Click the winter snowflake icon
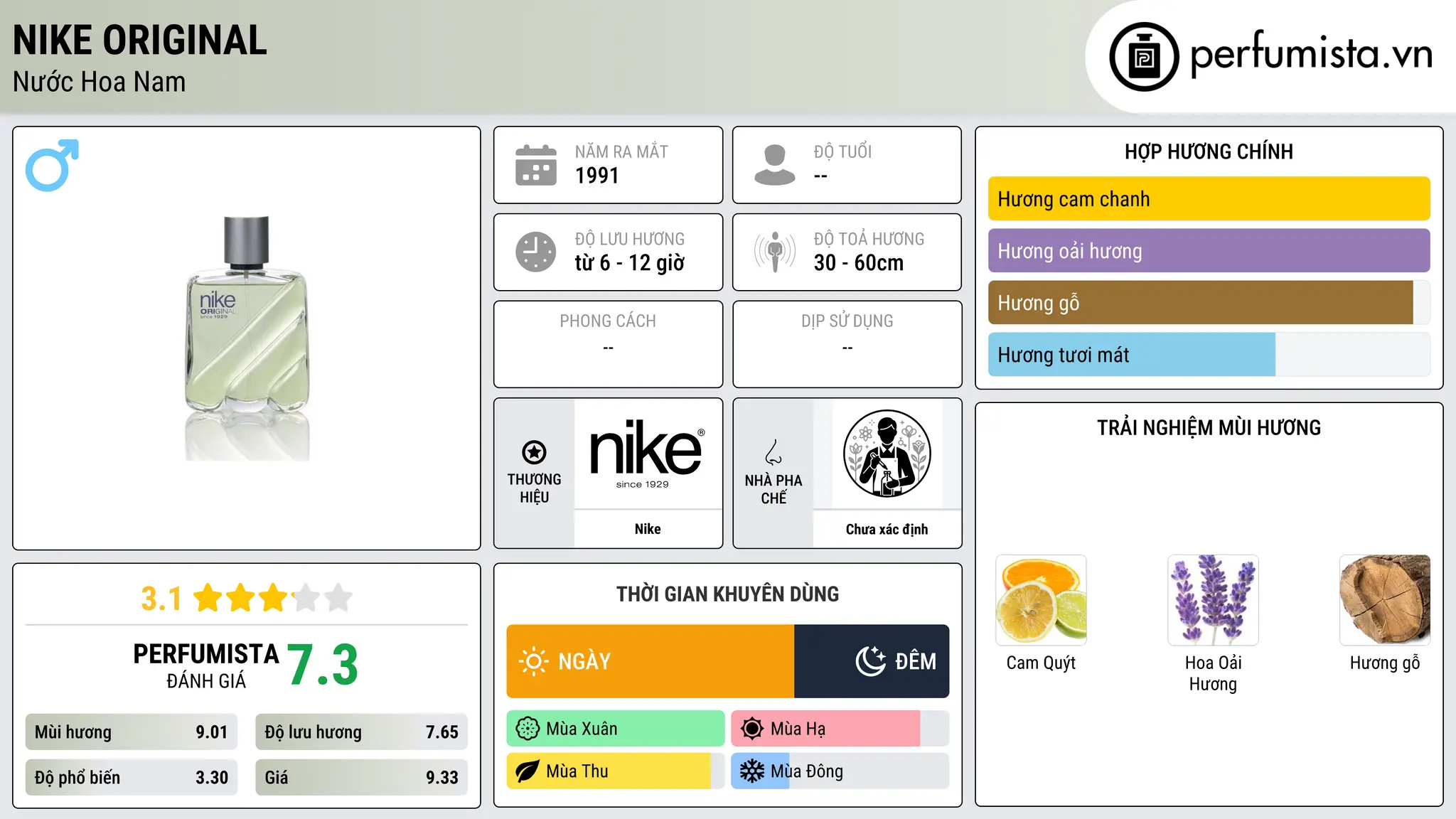This screenshot has height=819, width=1456. click(x=752, y=771)
